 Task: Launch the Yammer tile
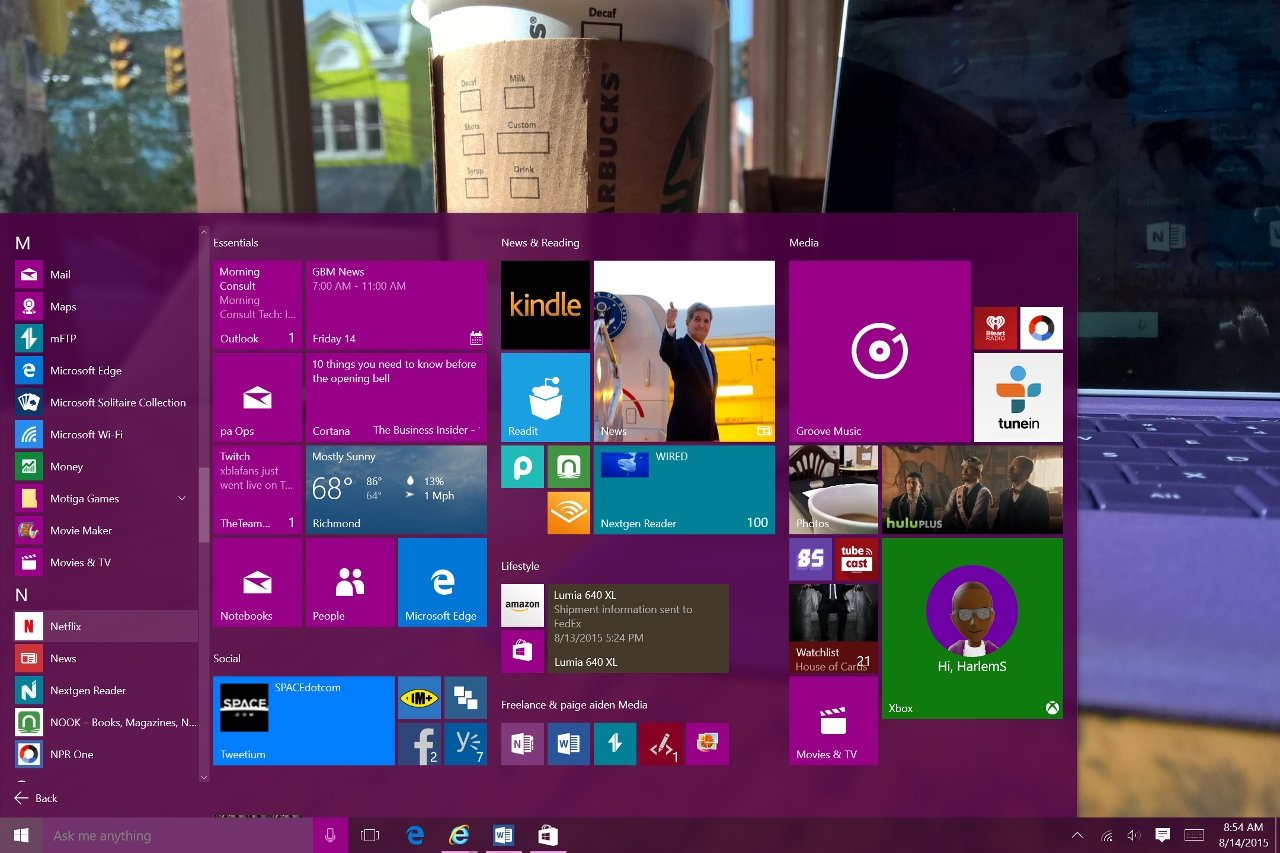coord(465,744)
